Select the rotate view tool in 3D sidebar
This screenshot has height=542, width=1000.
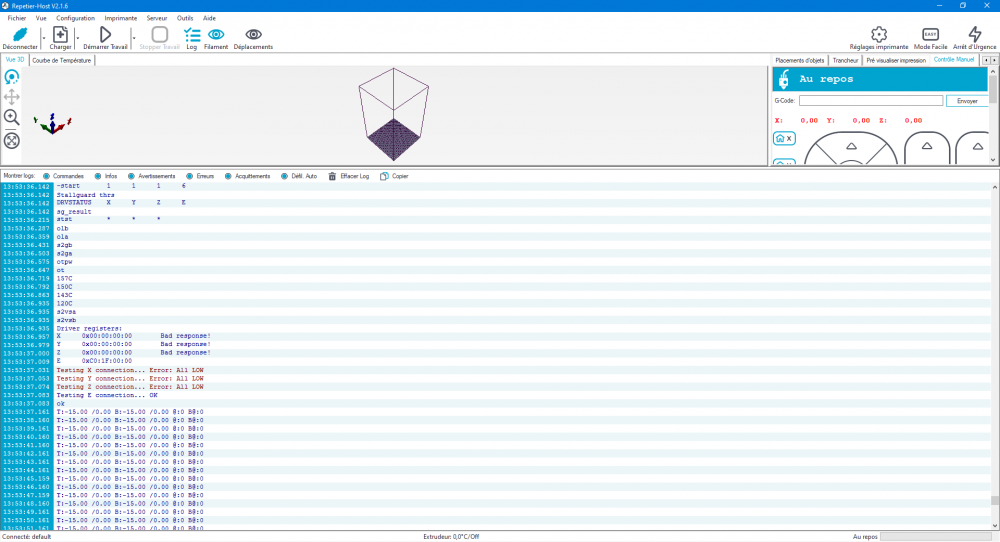[11, 77]
